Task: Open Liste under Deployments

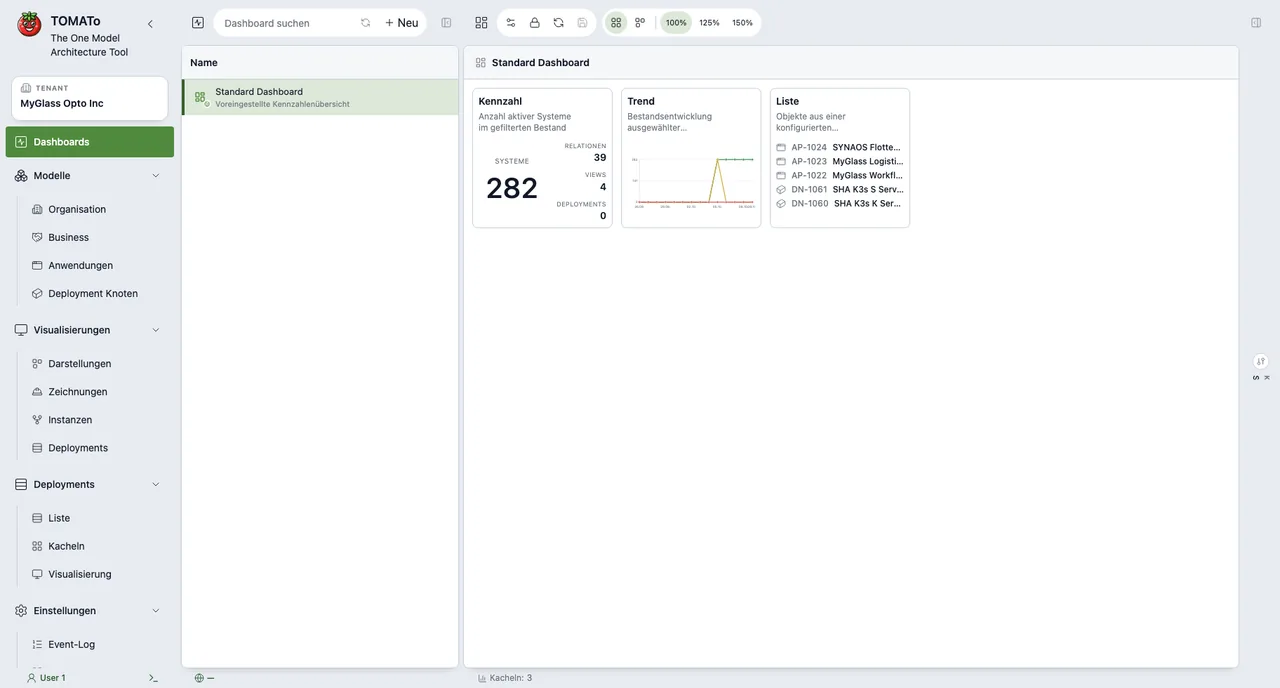Action: pos(59,518)
